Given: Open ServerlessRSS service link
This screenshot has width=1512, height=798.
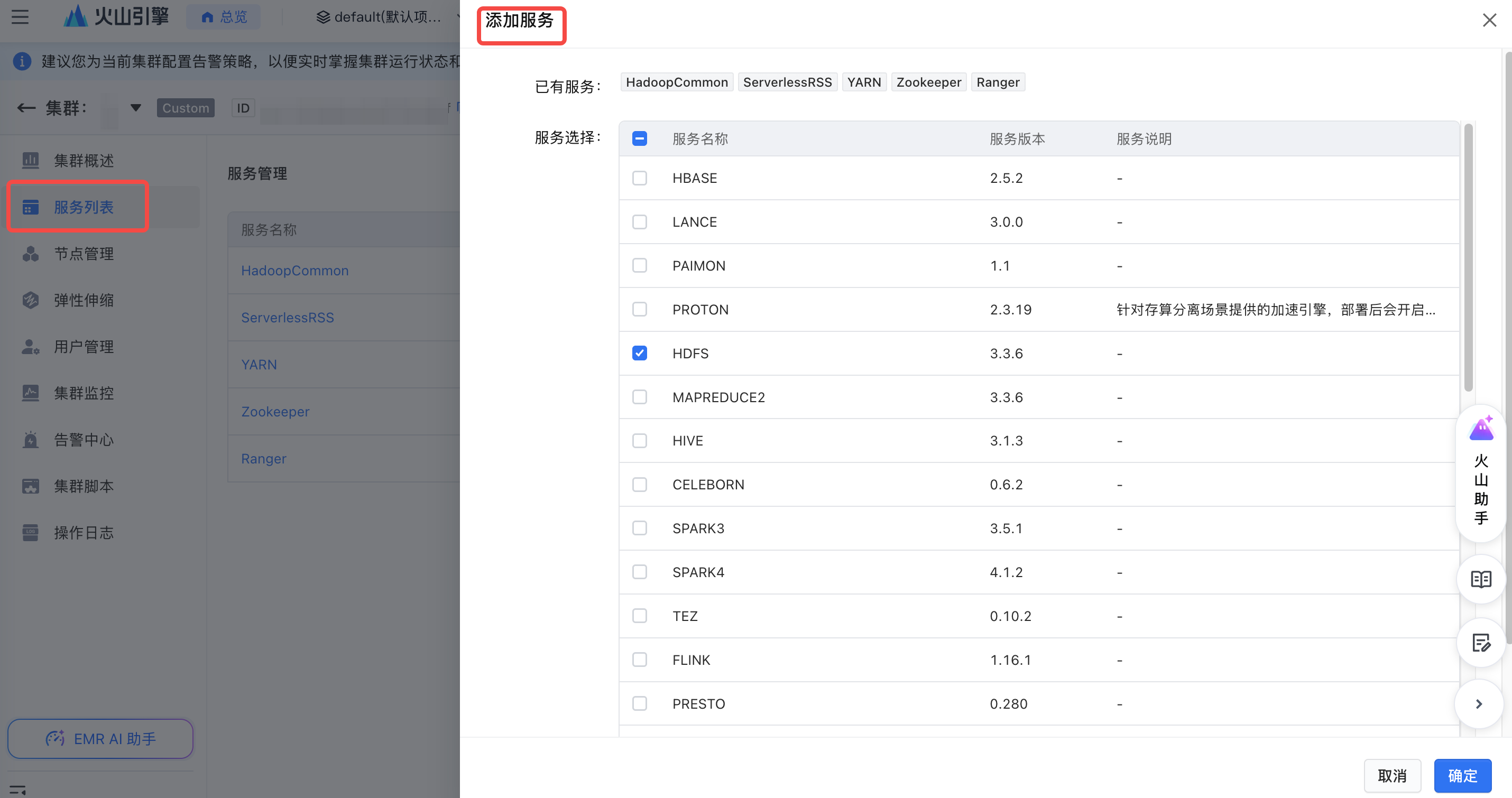Looking at the screenshot, I should (x=288, y=318).
